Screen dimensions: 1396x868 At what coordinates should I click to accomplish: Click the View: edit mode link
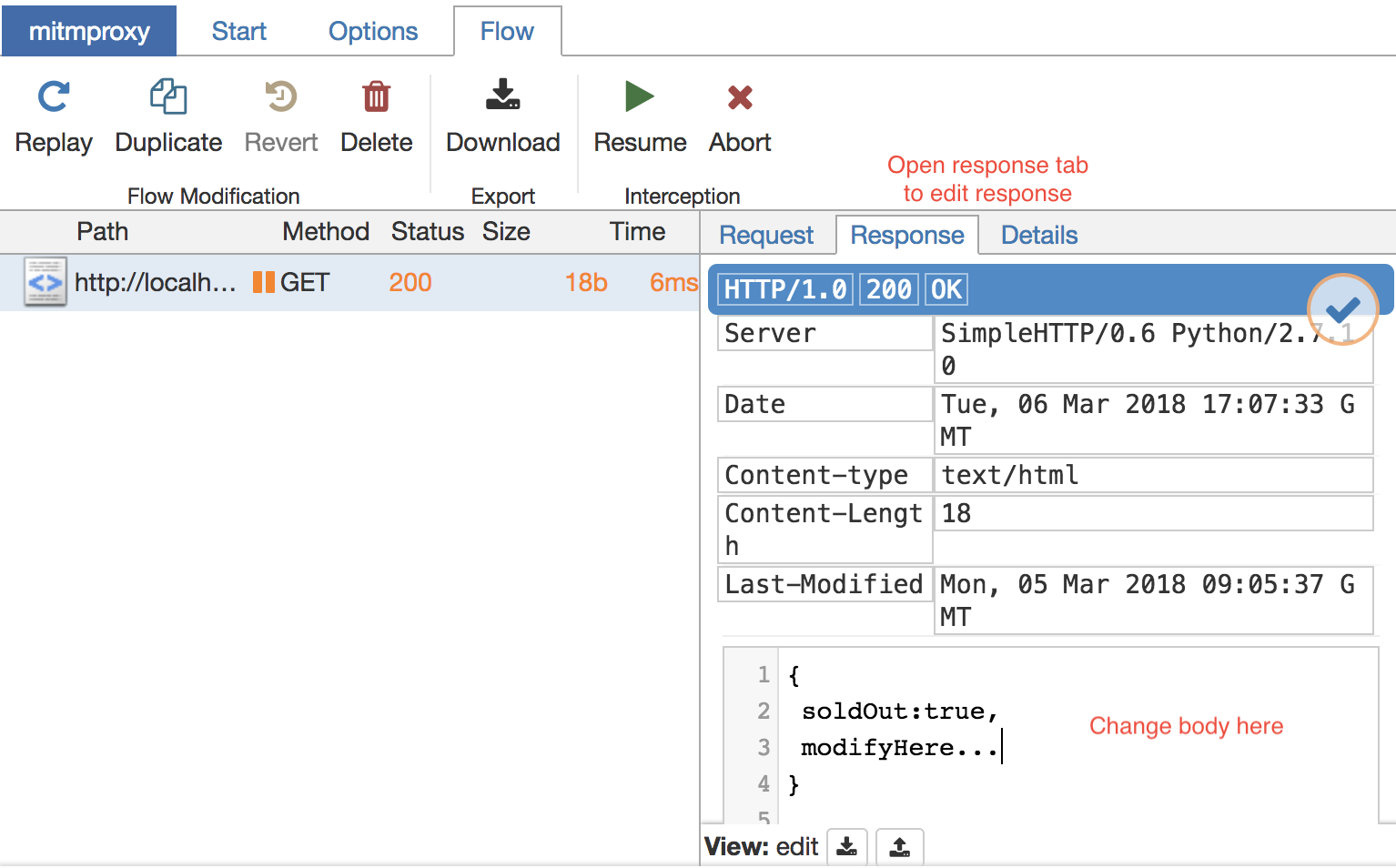(x=797, y=847)
